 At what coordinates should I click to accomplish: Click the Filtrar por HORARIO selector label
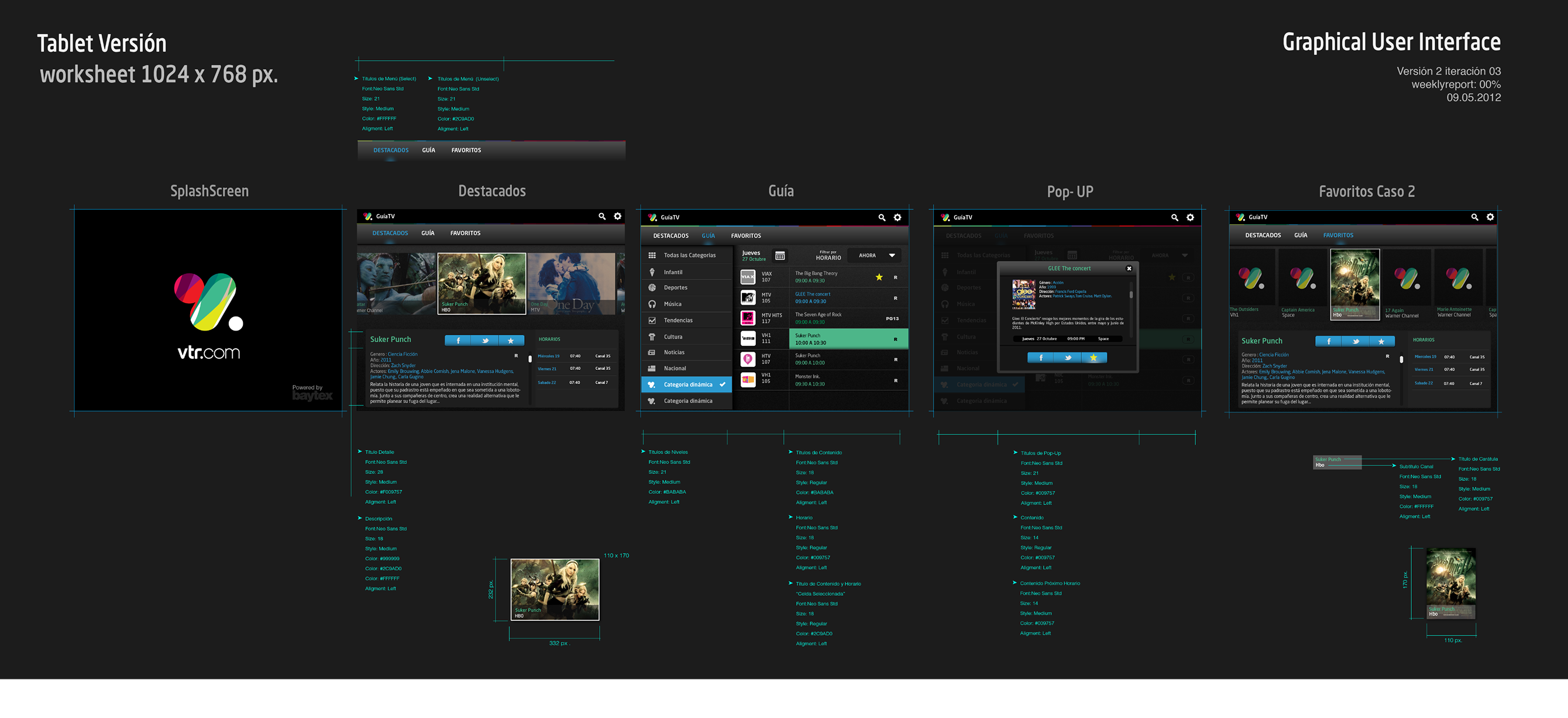(828, 256)
